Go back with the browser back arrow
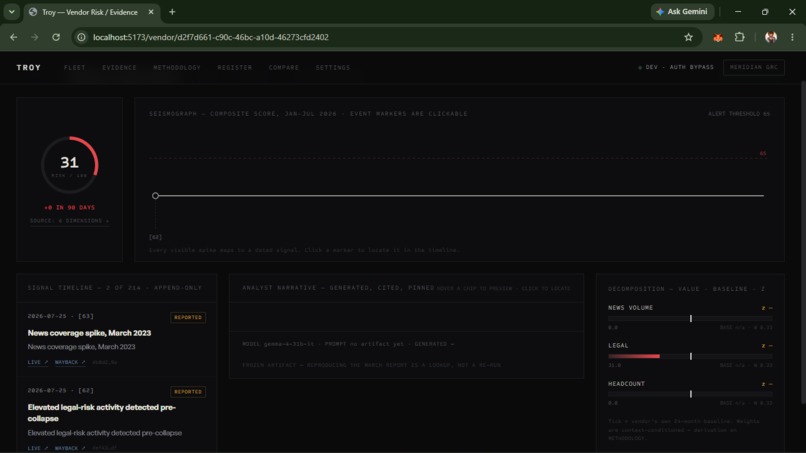The image size is (806, 453). click(x=14, y=37)
